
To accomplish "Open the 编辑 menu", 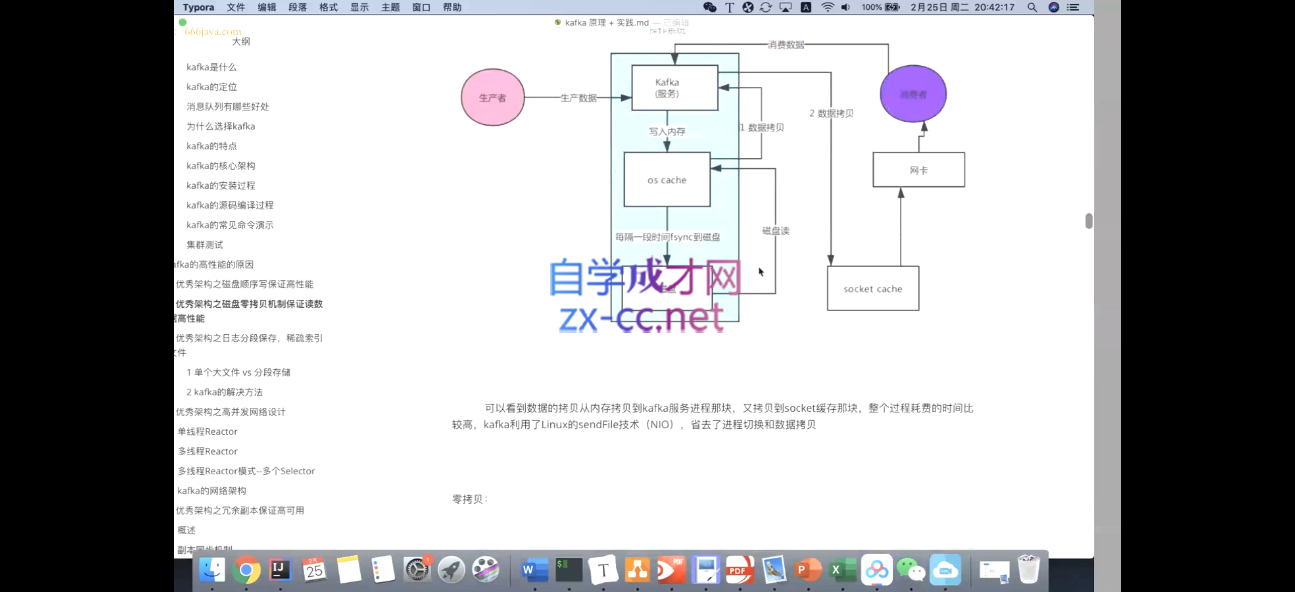I will (x=267, y=7).
